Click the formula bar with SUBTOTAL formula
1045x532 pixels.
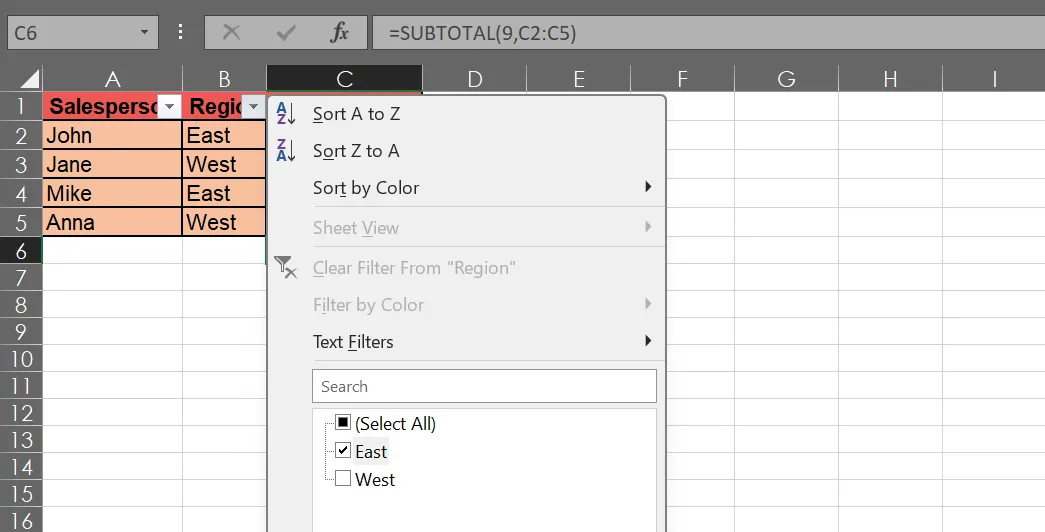(708, 33)
